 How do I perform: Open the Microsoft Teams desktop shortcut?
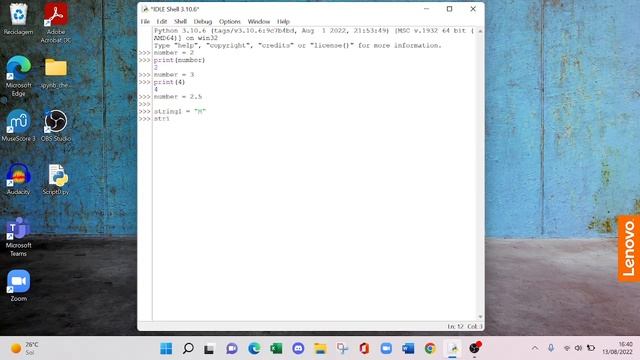coord(18,237)
